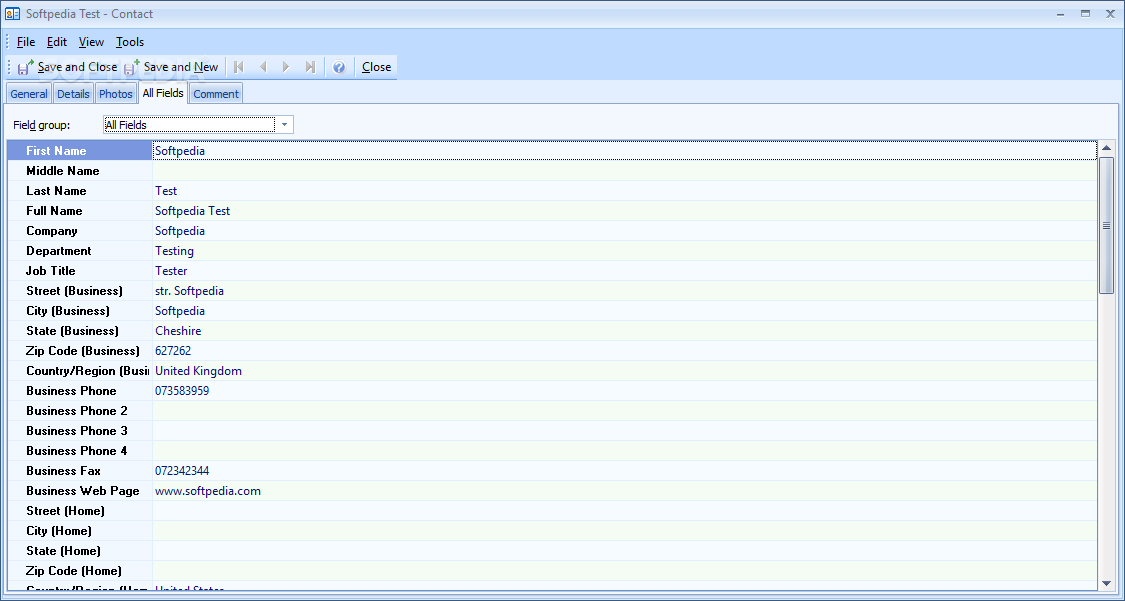
Task: Expand the Field group dropdown arrow
Action: [x=284, y=125]
